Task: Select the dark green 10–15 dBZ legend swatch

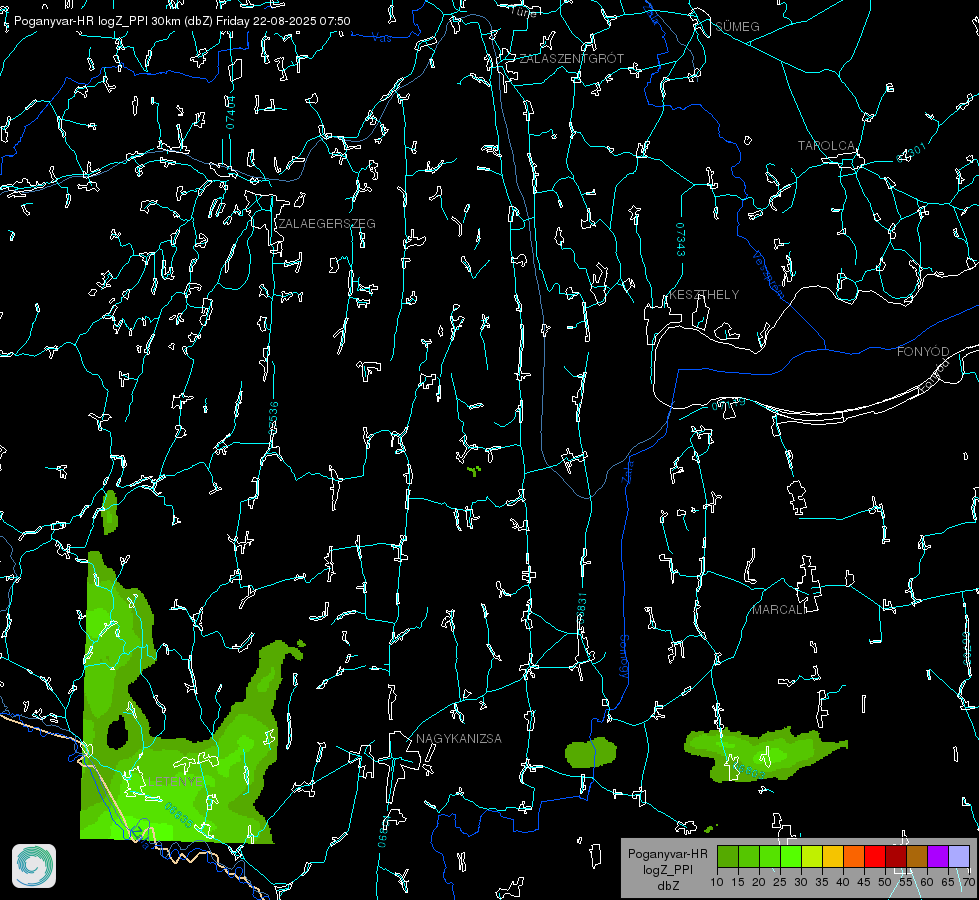Action: click(727, 856)
